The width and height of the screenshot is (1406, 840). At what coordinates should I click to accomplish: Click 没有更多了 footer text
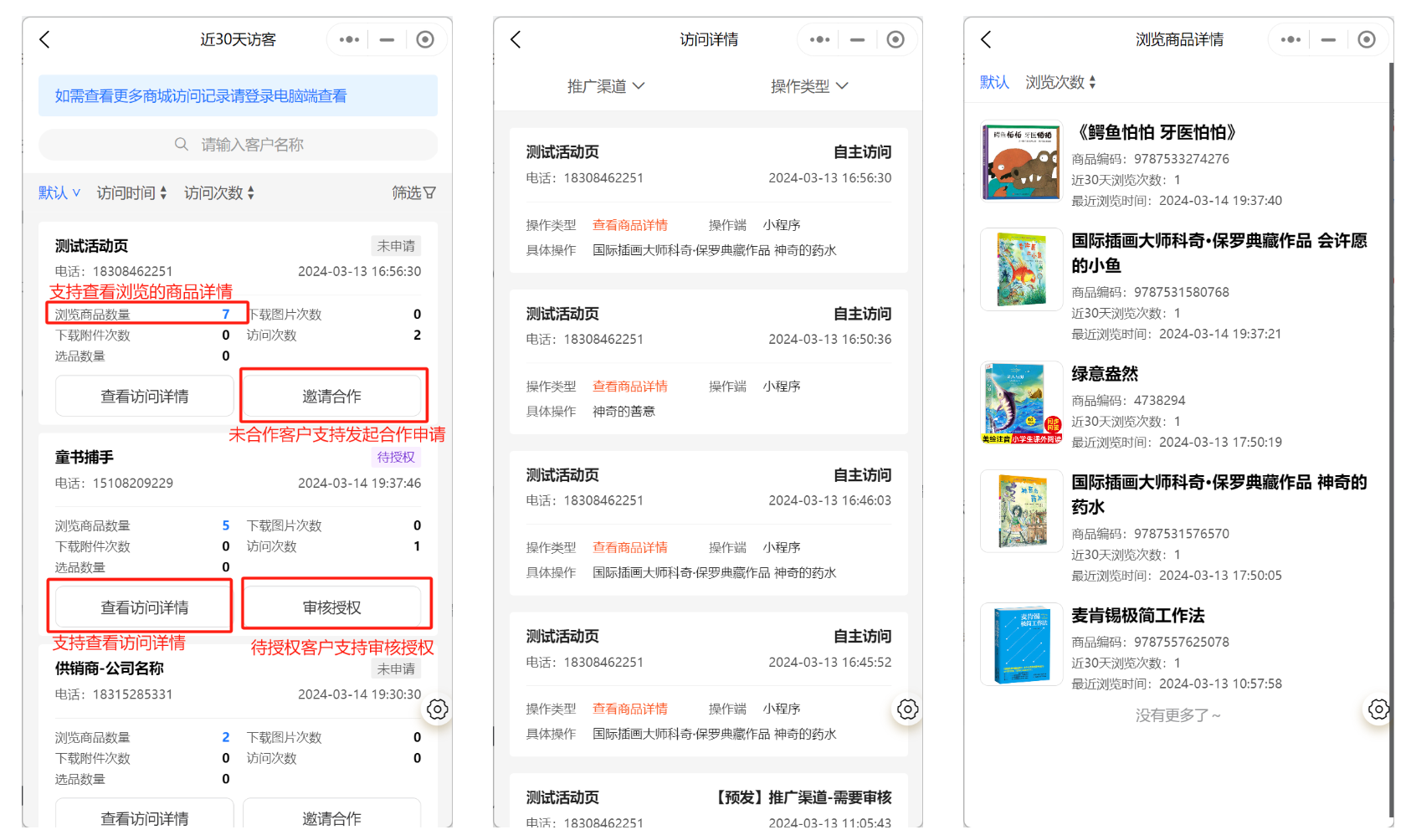[x=1178, y=715]
